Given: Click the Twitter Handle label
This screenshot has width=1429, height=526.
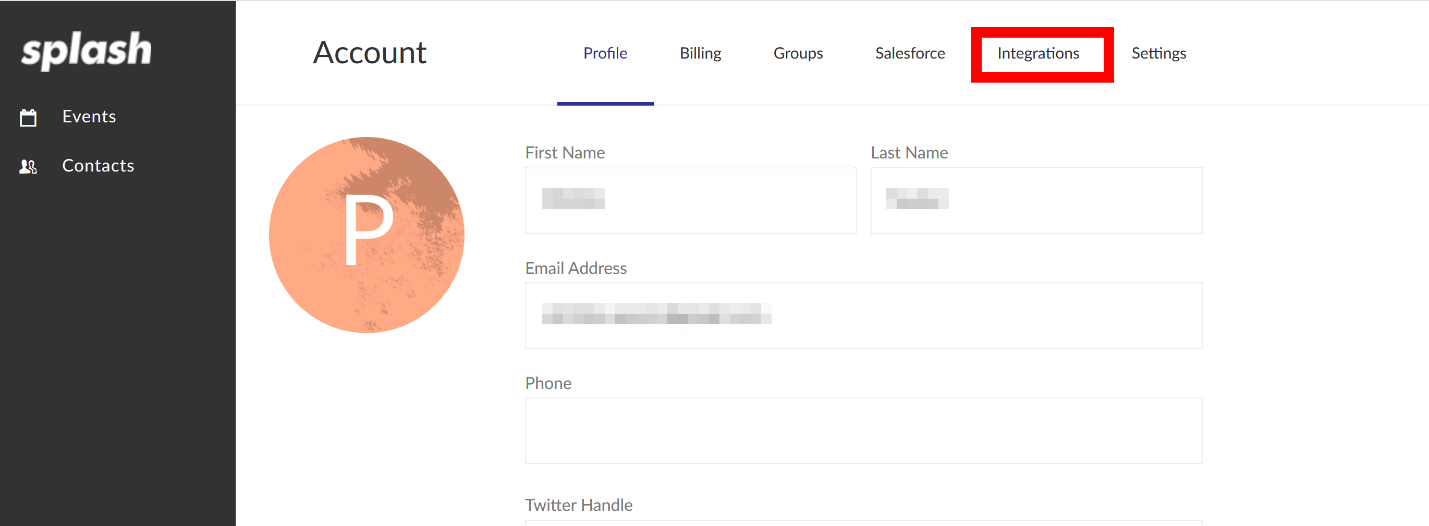Looking at the screenshot, I should (579, 505).
